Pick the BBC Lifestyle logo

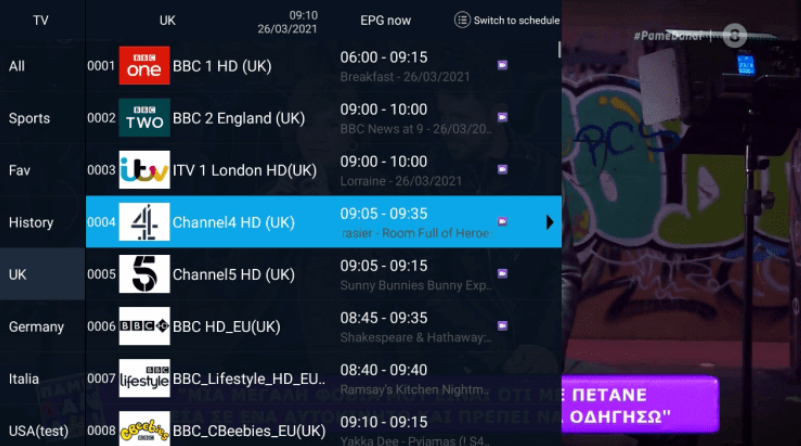144,378
